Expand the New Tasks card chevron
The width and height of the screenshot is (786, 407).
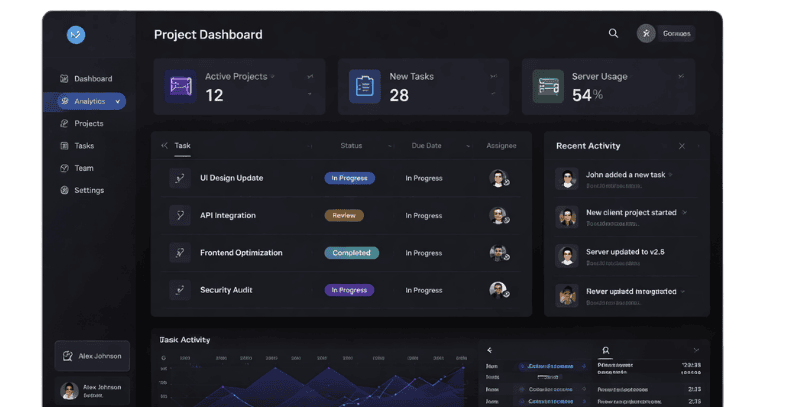click(x=493, y=94)
